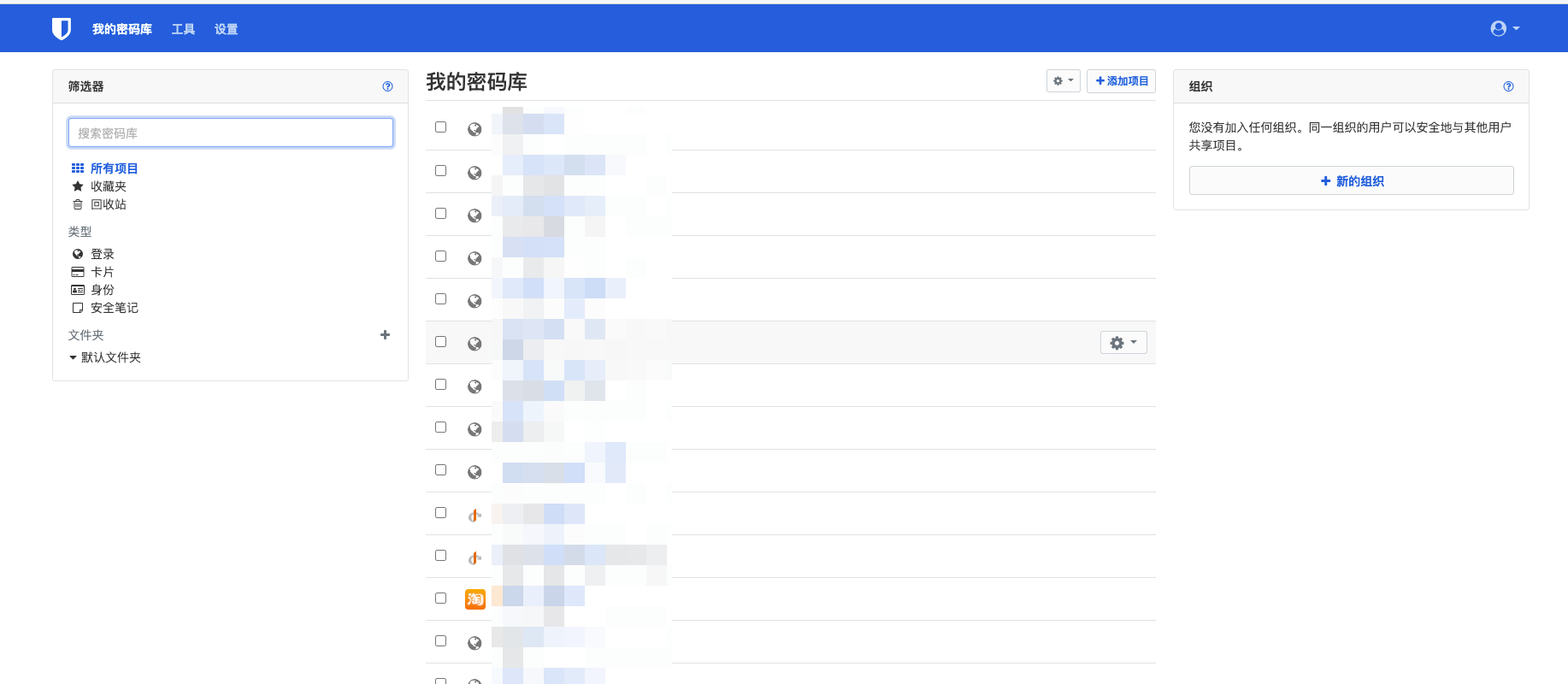
Task: Open the filter panel help icon
Action: 387,86
